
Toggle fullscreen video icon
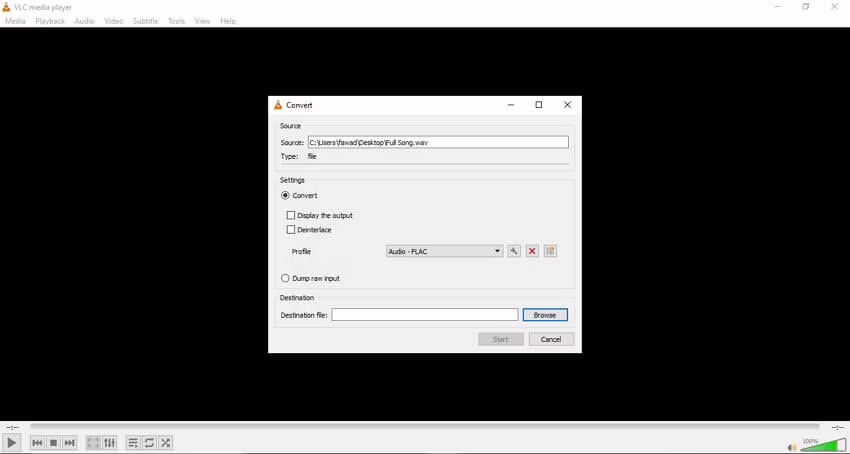point(93,443)
